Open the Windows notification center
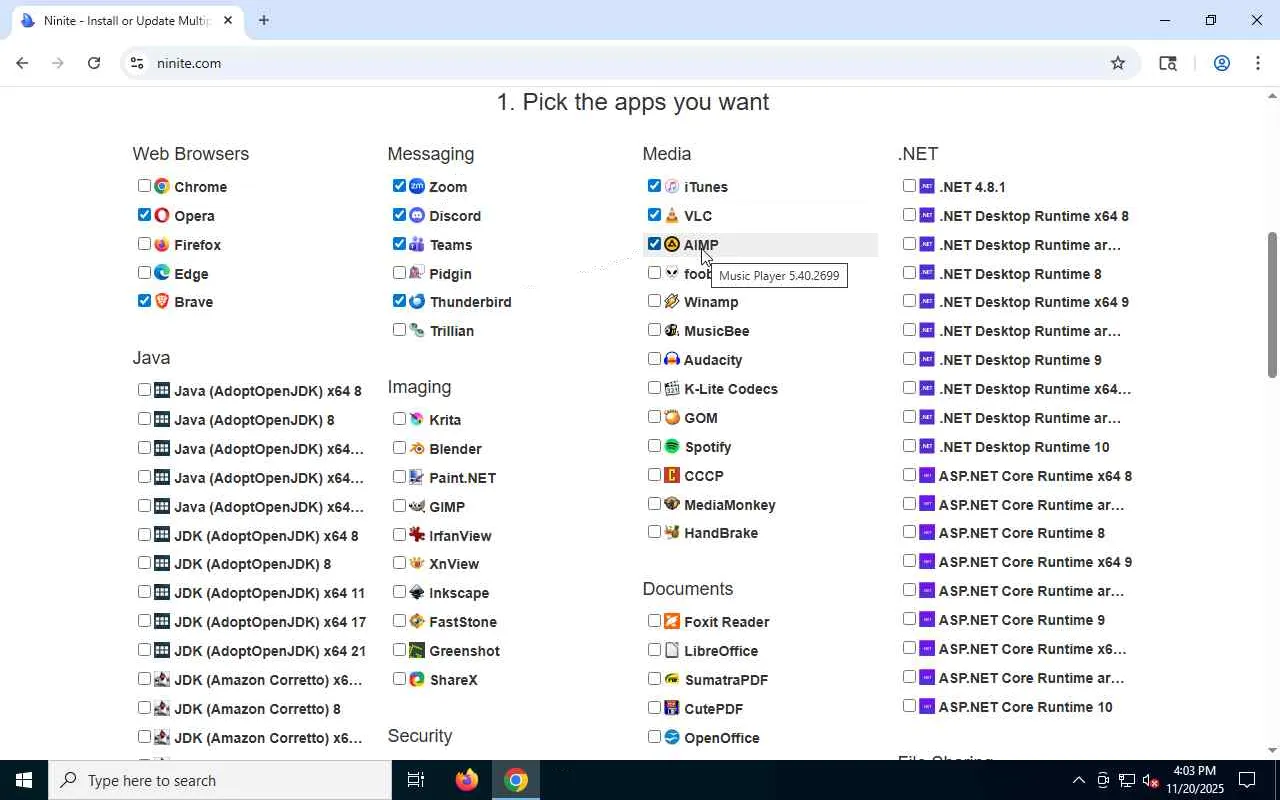 (x=1247, y=780)
